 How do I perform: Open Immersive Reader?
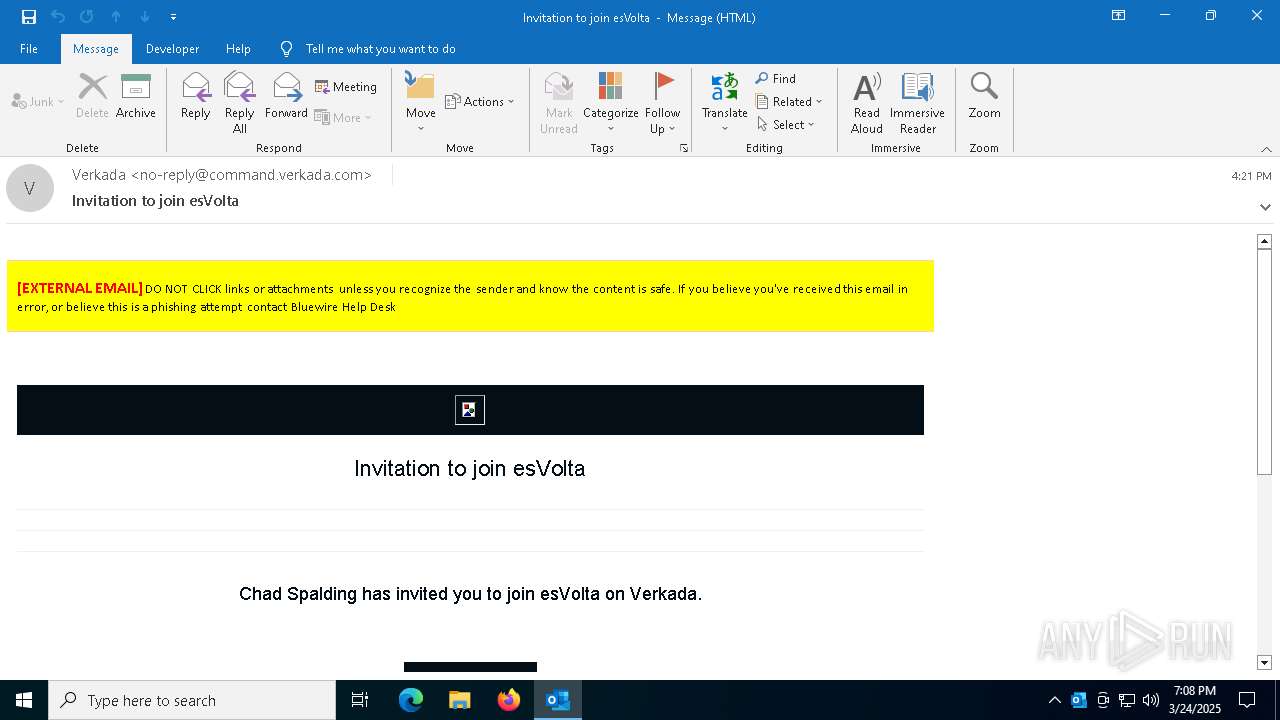coord(918,103)
